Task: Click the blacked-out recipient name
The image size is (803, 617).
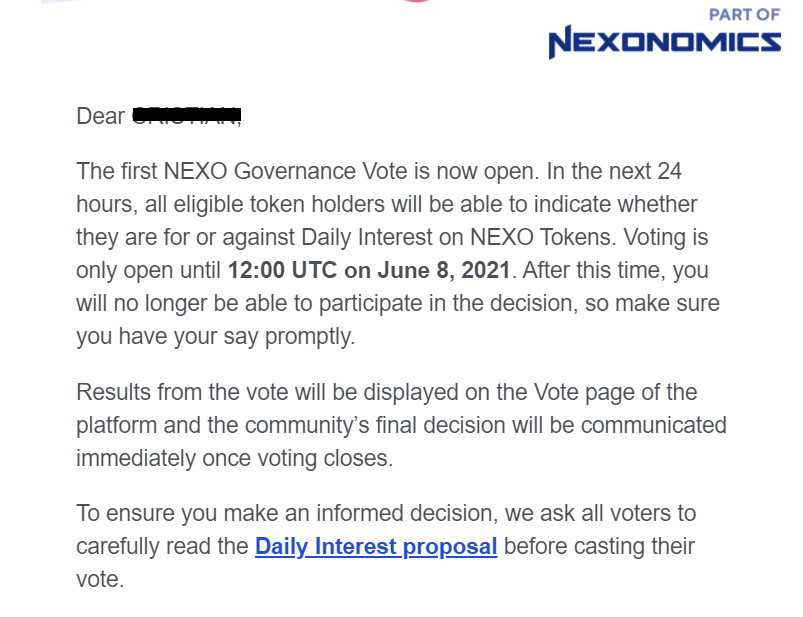Action: (x=187, y=115)
